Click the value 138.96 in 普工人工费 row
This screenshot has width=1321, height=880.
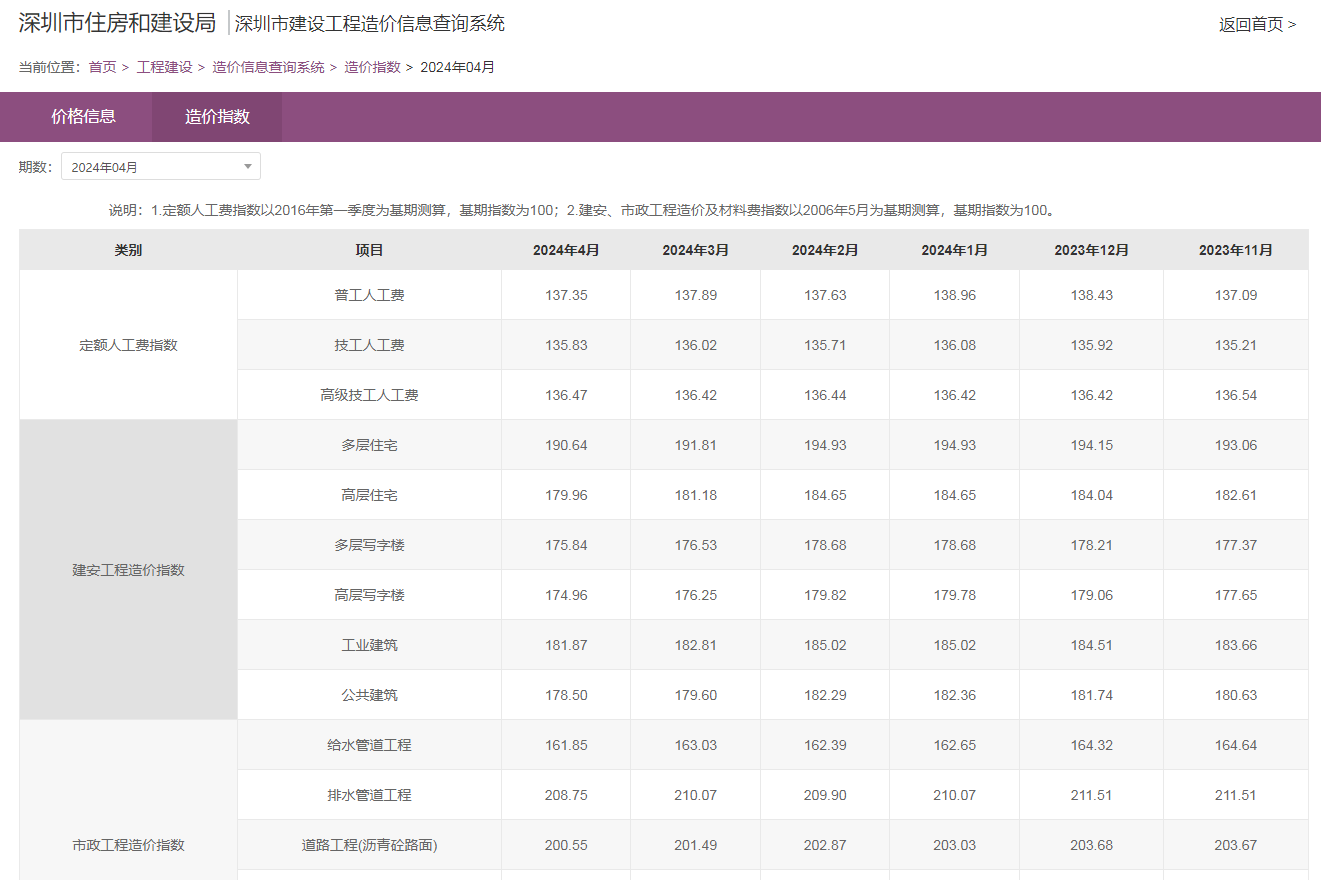(954, 295)
